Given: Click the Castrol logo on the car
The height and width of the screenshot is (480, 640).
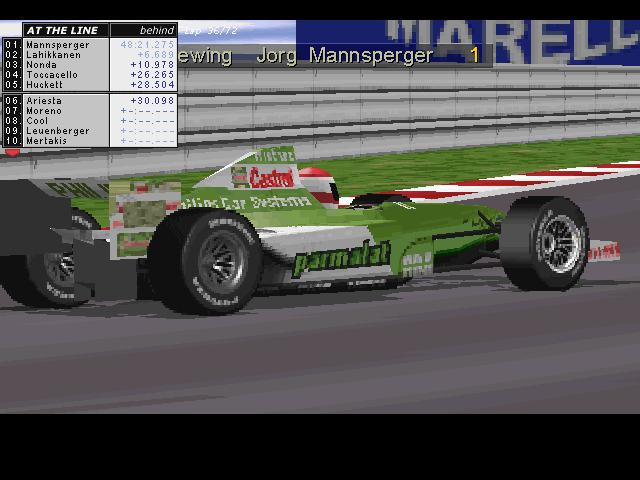Looking at the screenshot, I should (x=271, y=179).
